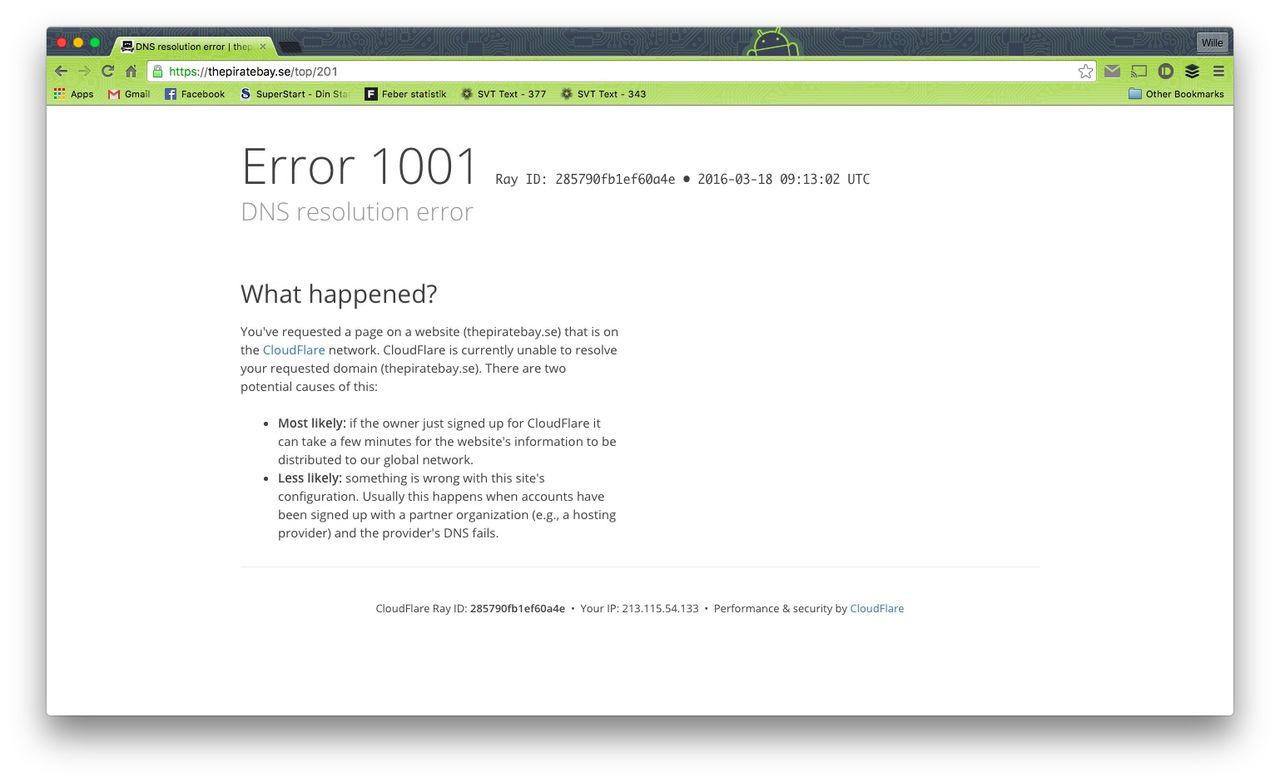Click the Error 1001 heading
Screen dimensions: 1280x782
click(x=361, y=166)
